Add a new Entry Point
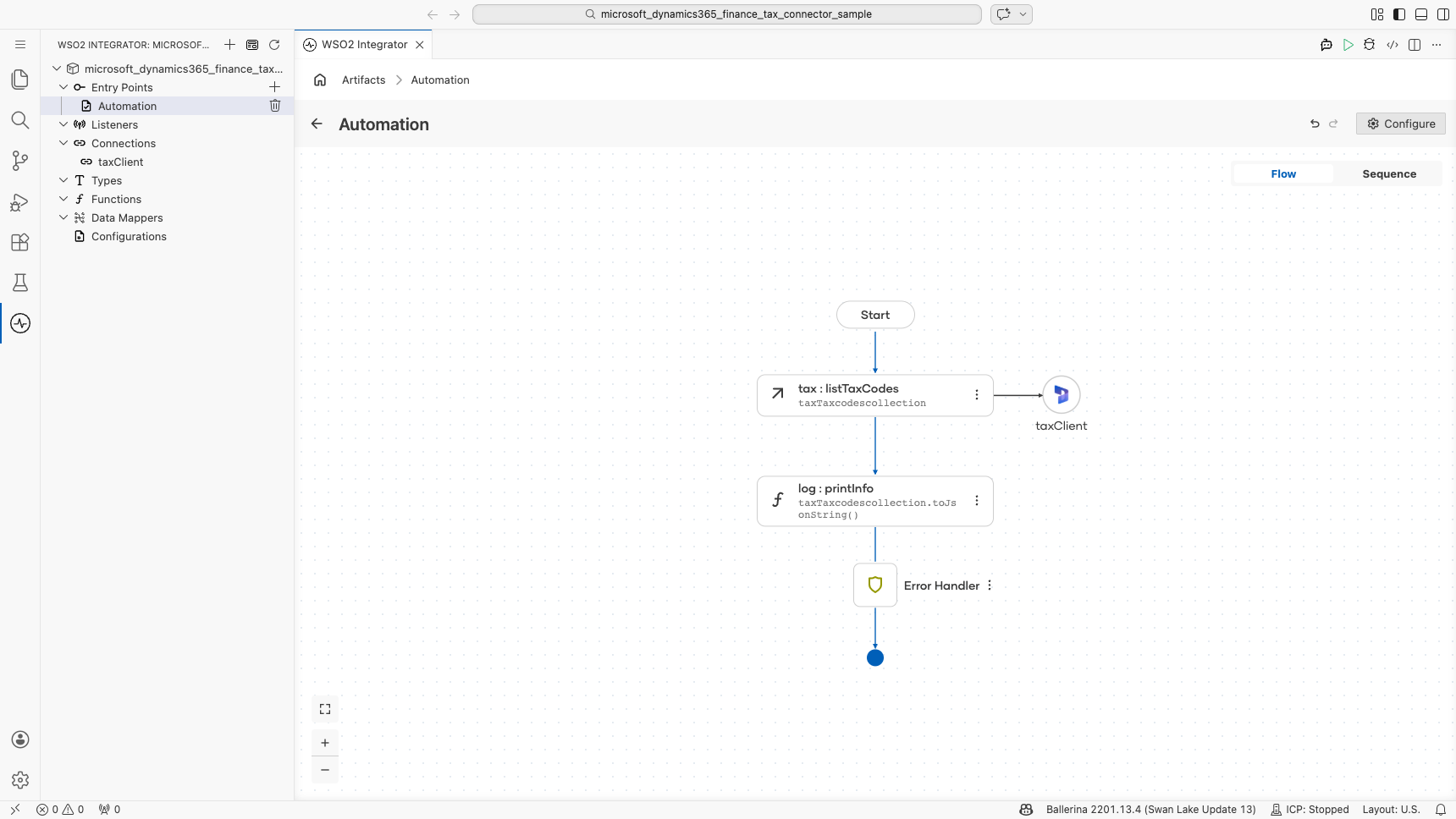 tap(274, 87)
